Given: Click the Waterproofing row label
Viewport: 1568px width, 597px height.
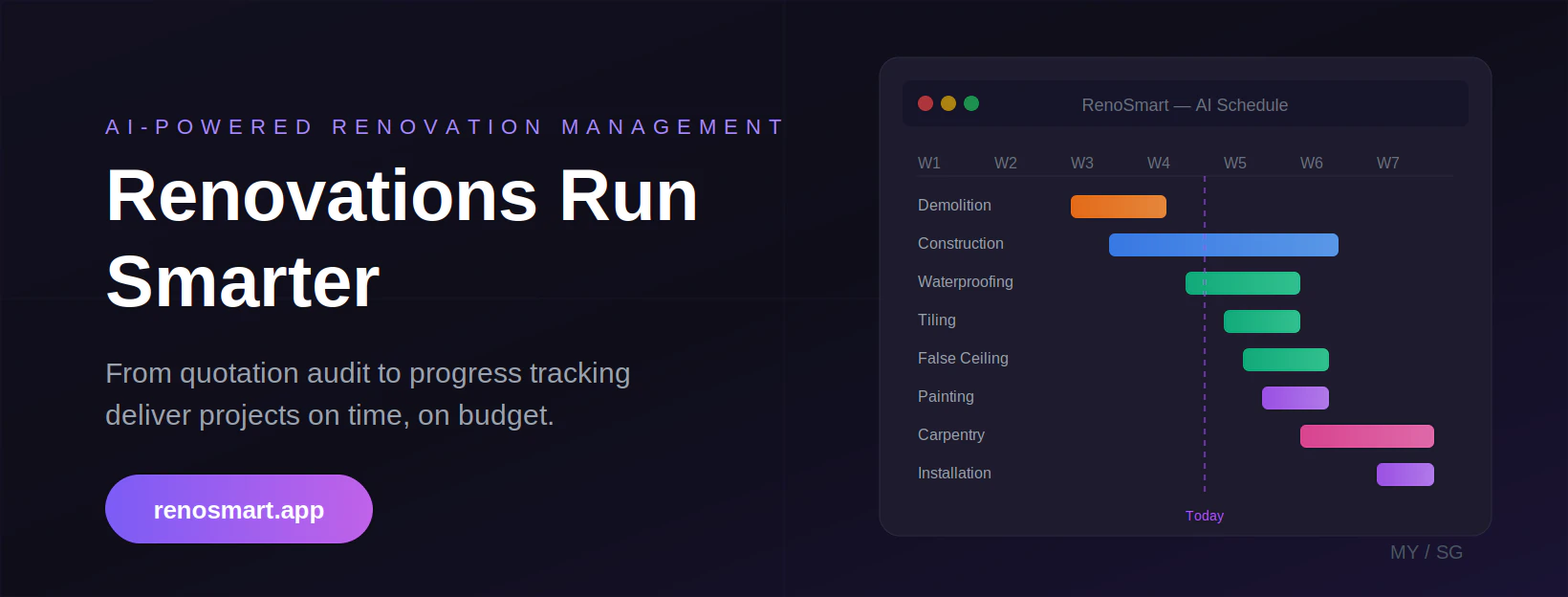Looking at the screenshot, I should coord(966,281).
